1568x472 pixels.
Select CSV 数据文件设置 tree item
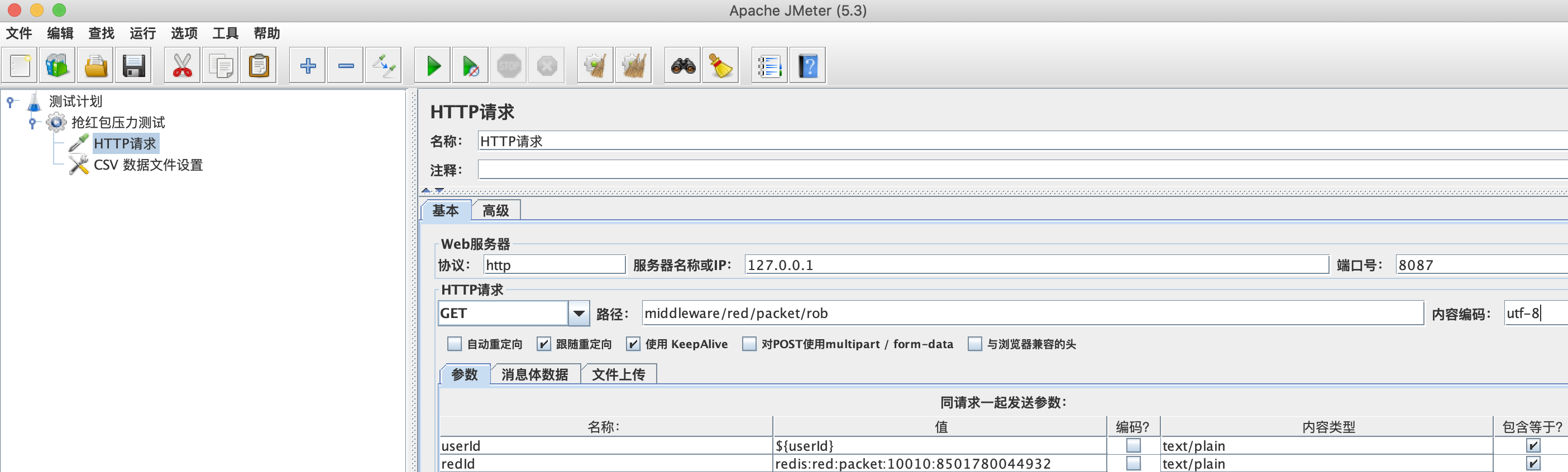[x=148, y=165]
